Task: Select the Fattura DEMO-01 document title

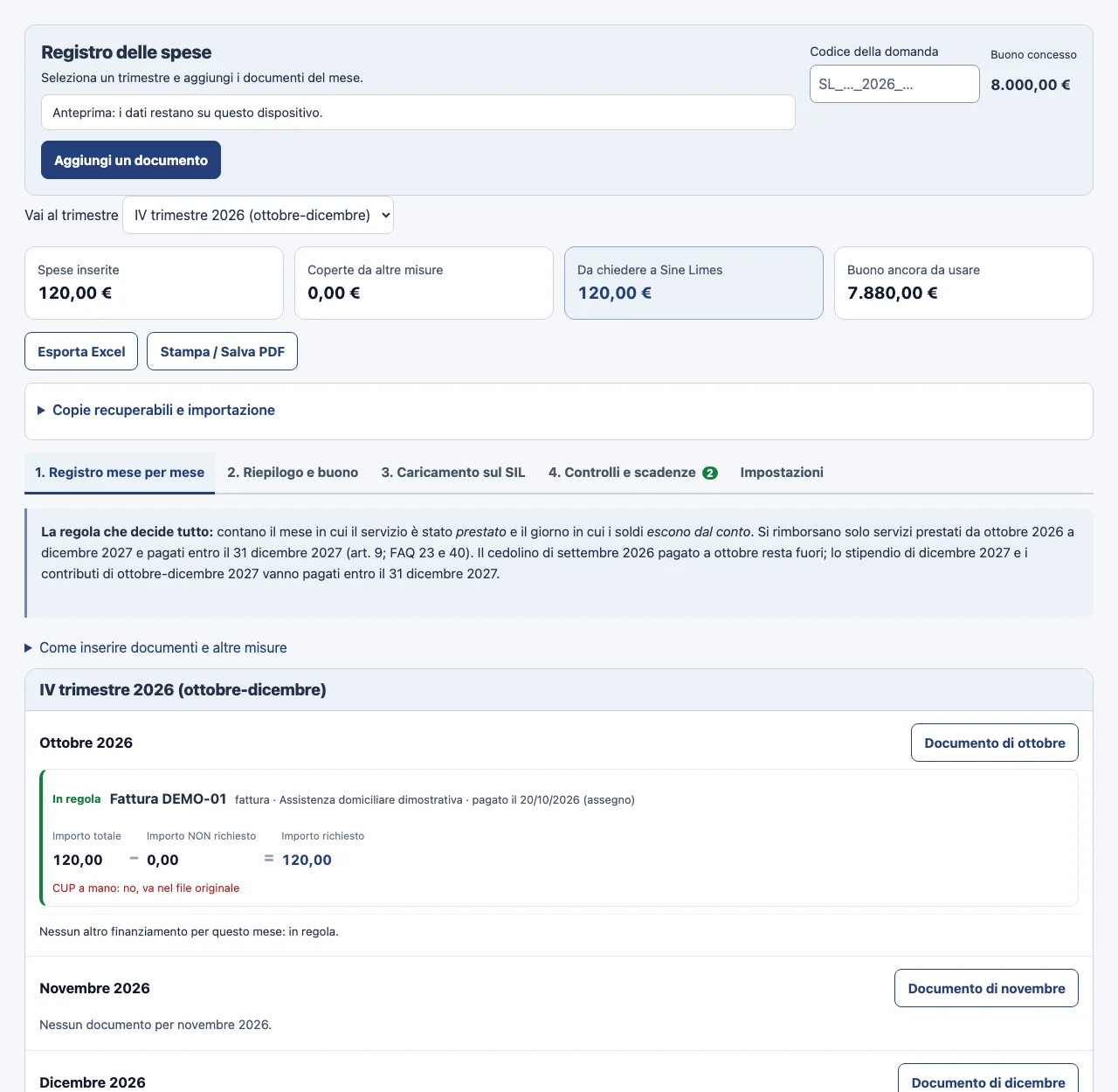Action: point(168,798)
